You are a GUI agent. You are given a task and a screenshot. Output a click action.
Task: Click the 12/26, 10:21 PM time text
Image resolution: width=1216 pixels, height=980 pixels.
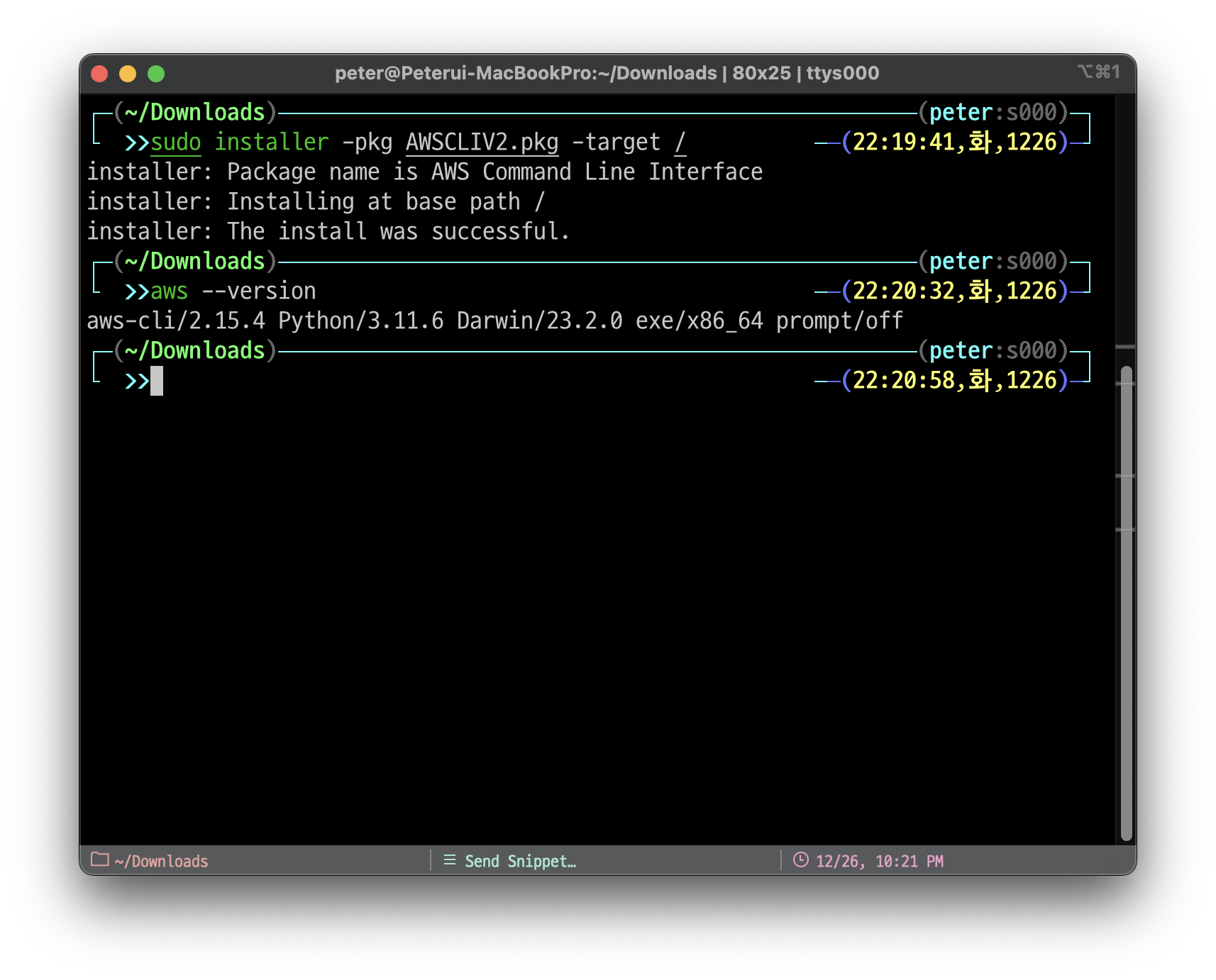click(x=880, y=861)
